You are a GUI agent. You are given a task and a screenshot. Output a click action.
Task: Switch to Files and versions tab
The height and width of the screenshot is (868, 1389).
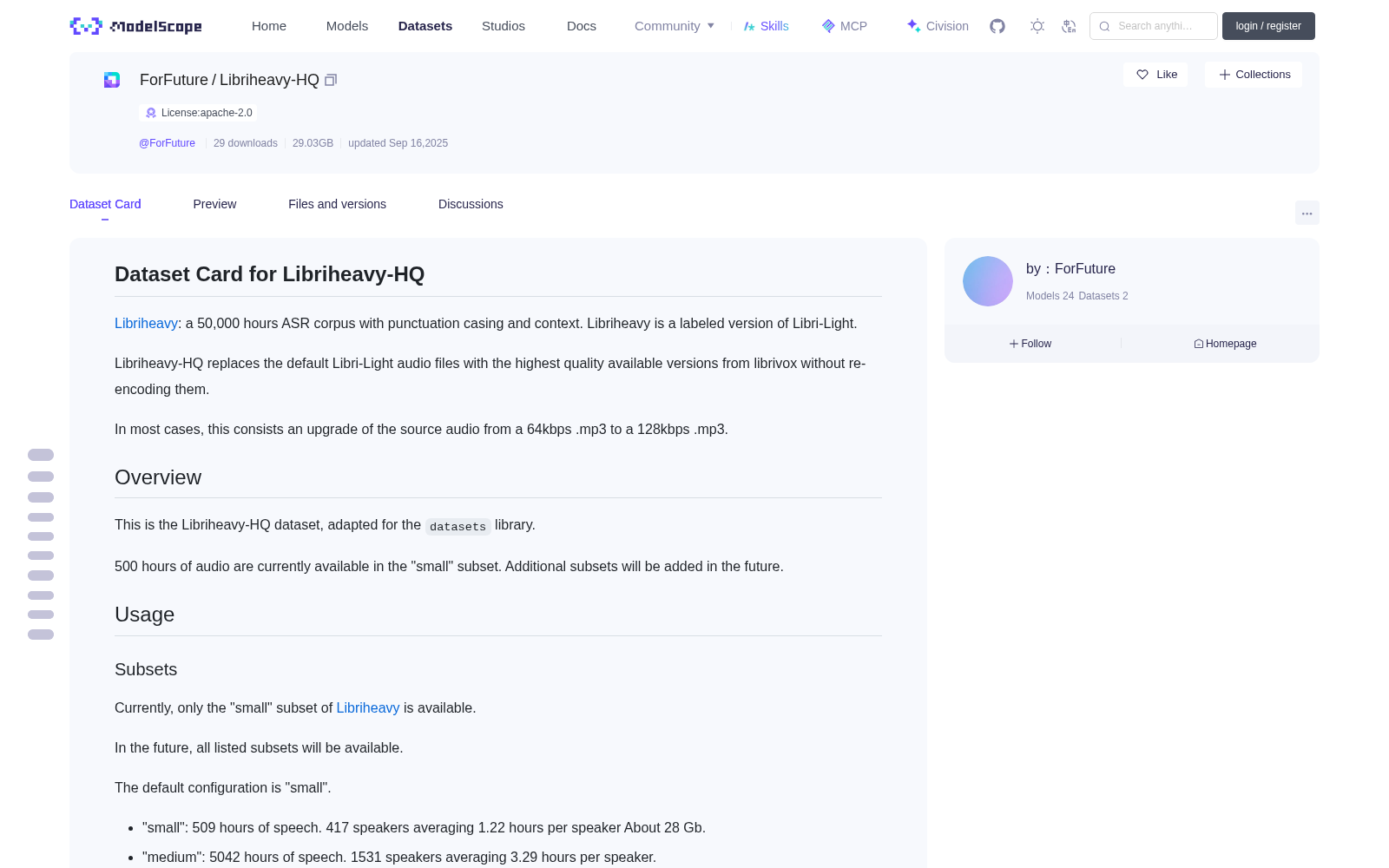click(337, 204)
